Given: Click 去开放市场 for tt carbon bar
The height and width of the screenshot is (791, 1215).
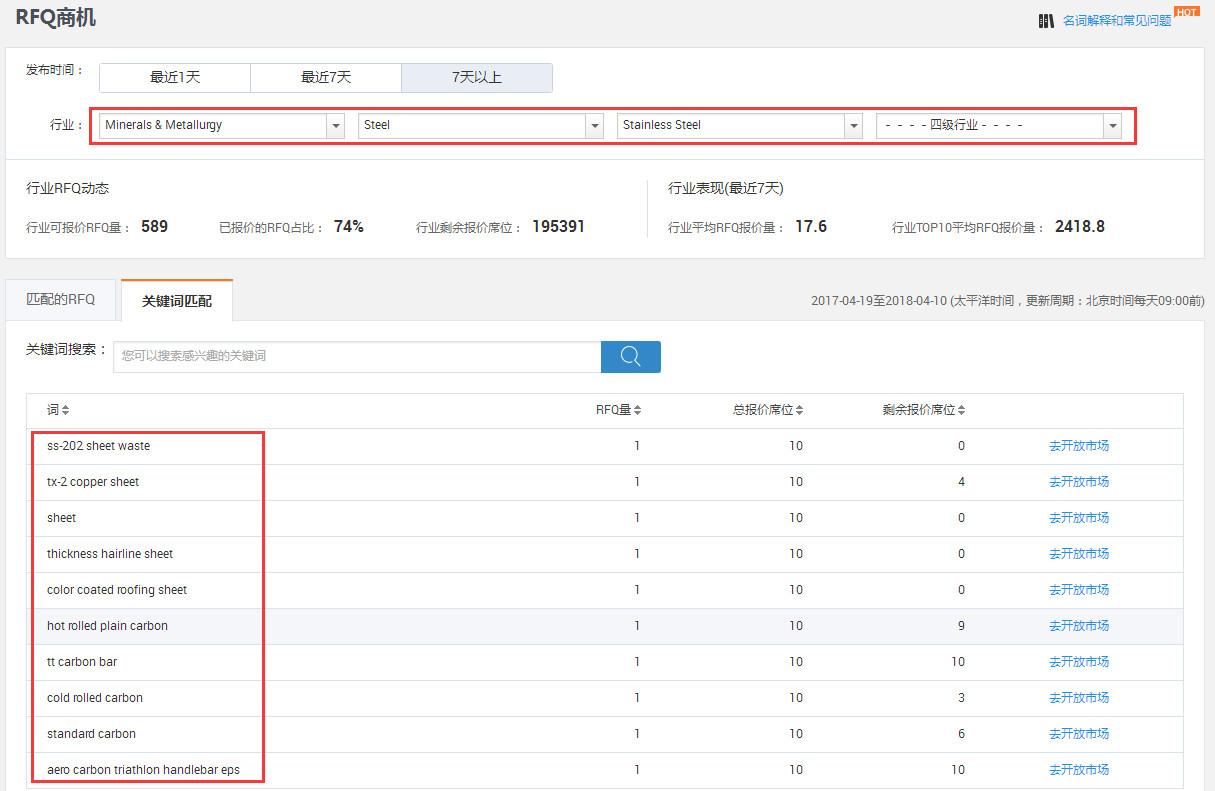Looking at the screenshot, I should click(1079, 661).
